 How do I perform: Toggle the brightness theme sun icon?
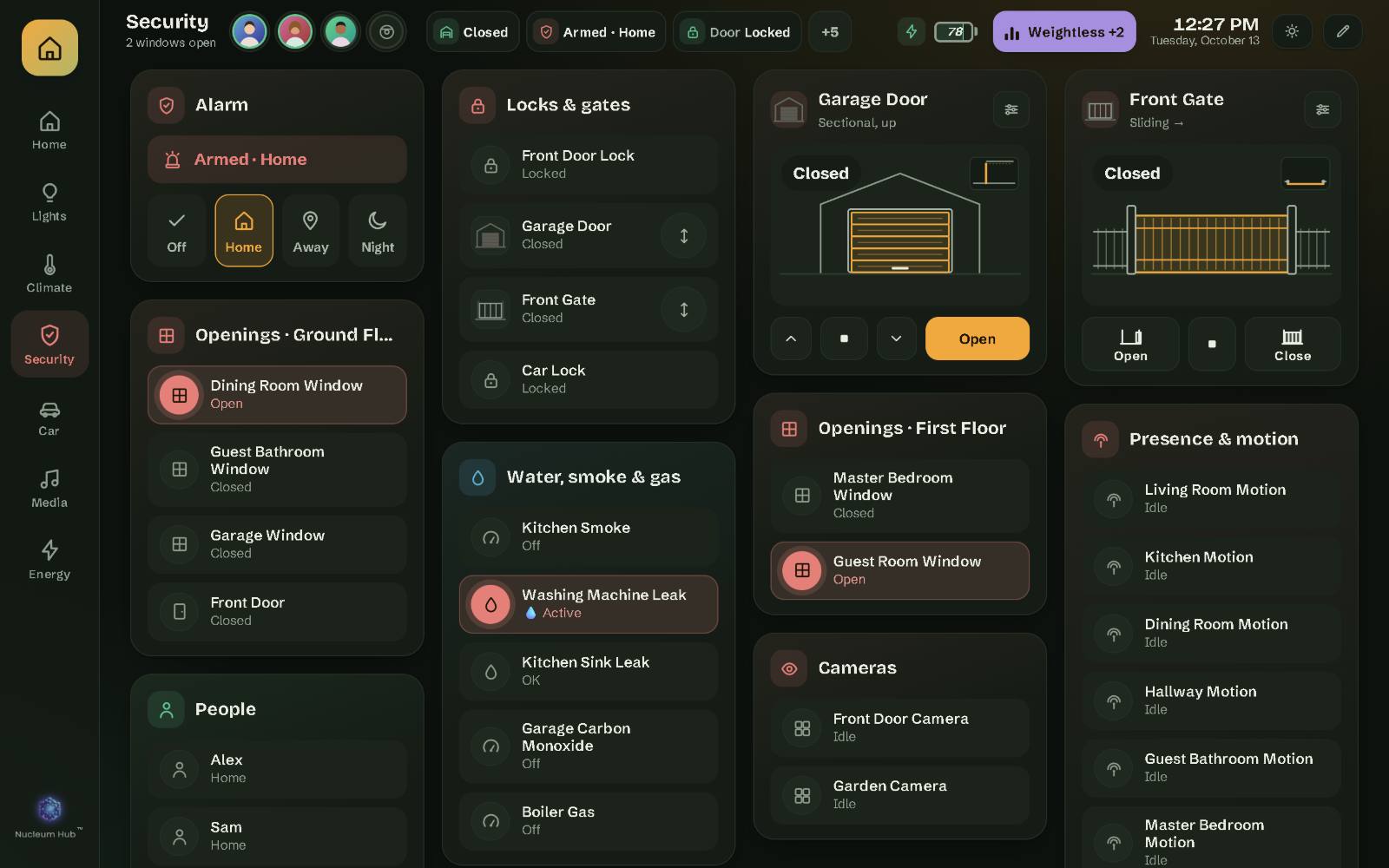1292,31
